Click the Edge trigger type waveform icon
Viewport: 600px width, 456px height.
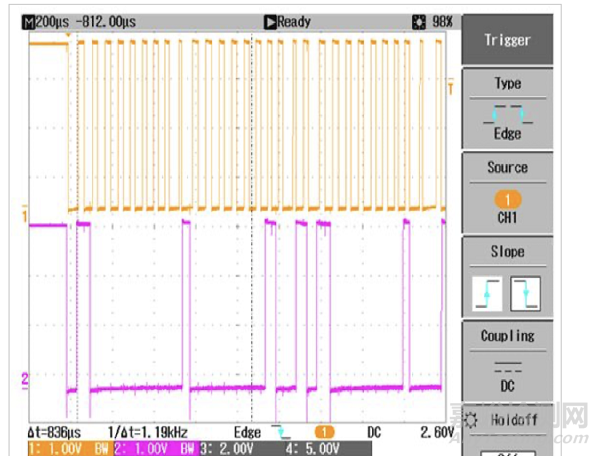507,113
